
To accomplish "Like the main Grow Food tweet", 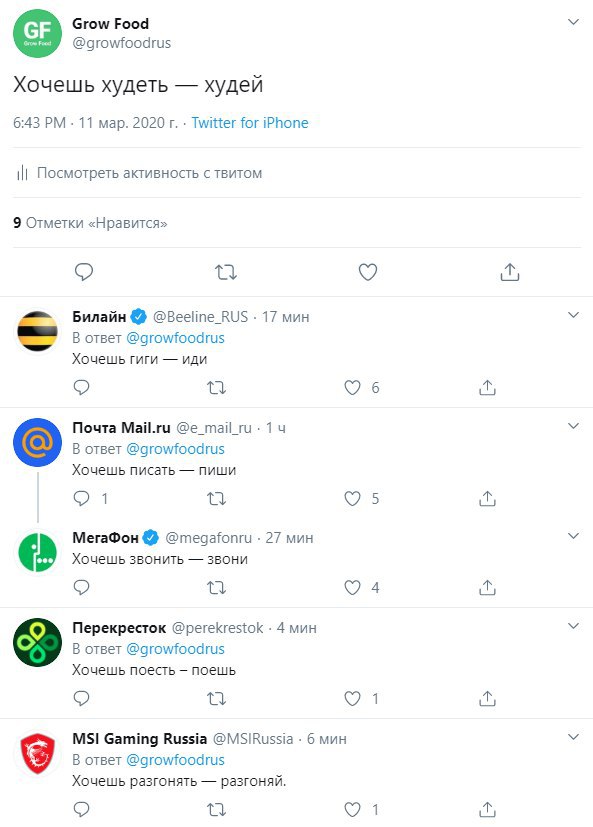I will [x=368, y=272].
